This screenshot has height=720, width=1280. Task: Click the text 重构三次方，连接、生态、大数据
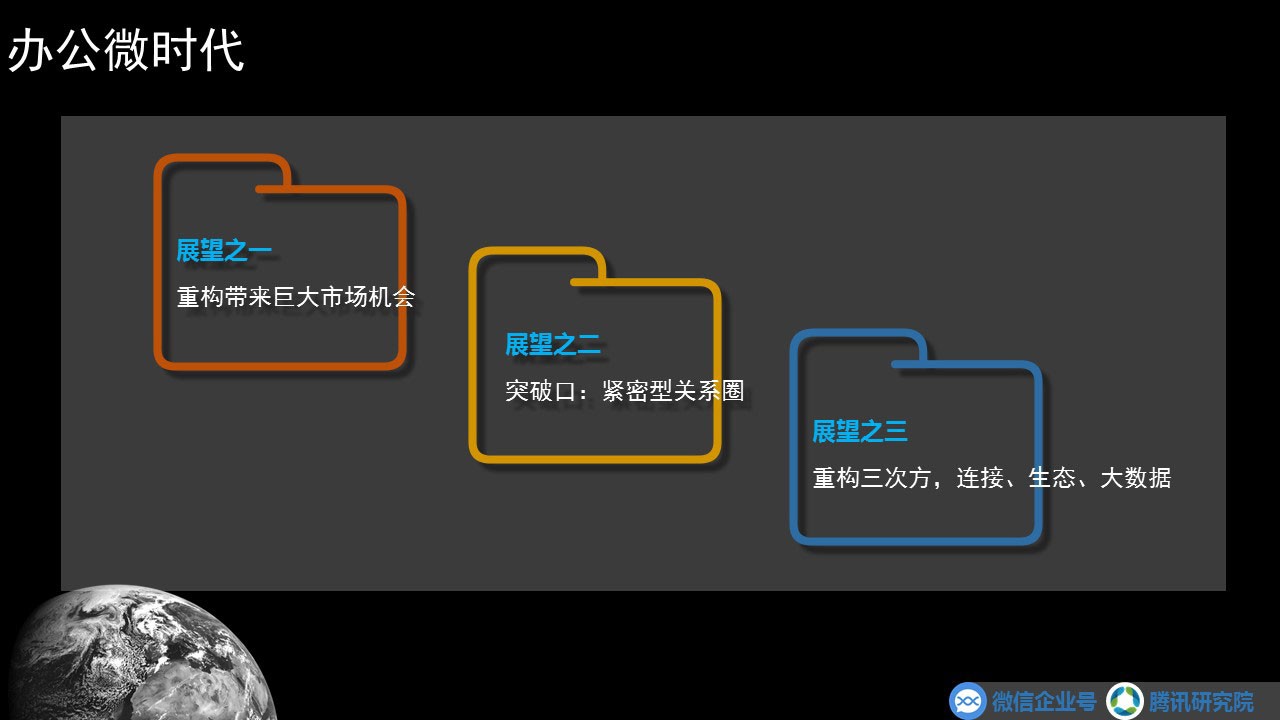pos(992,478)
